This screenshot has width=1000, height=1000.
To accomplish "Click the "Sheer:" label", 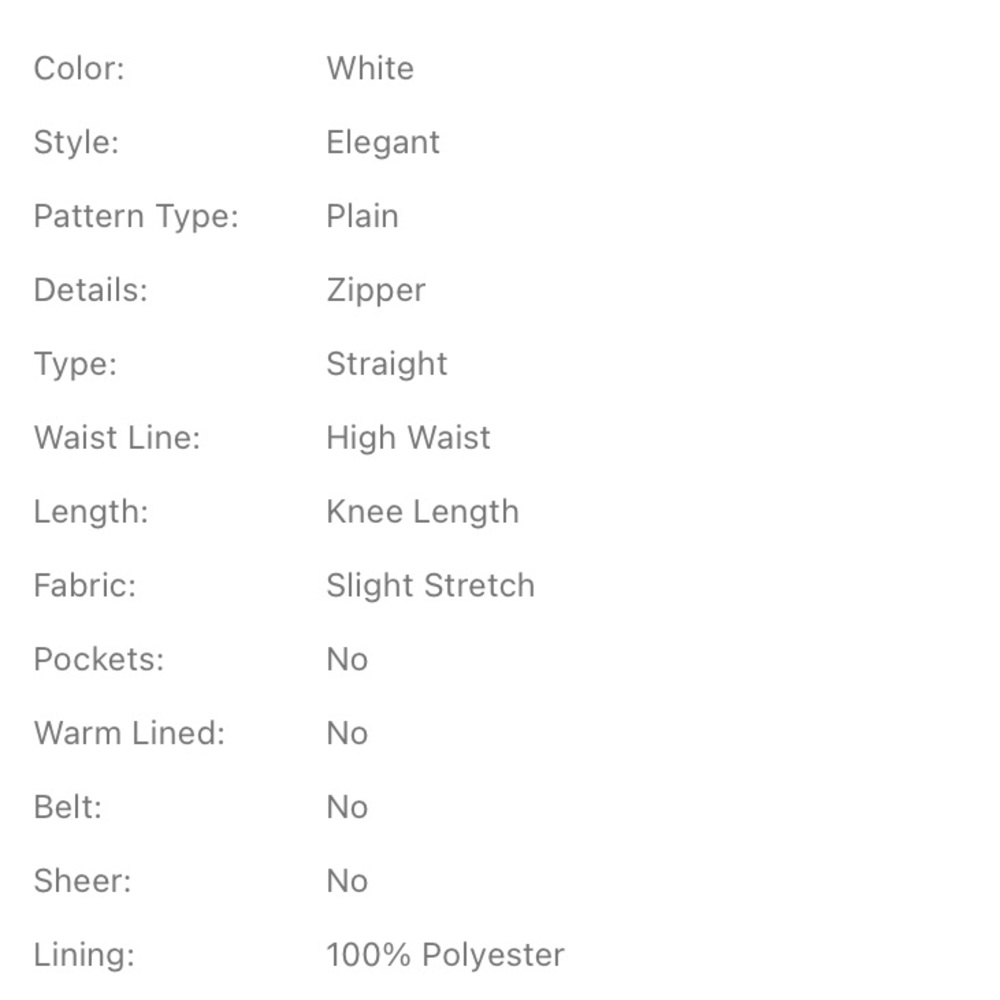I will [82, 881].
